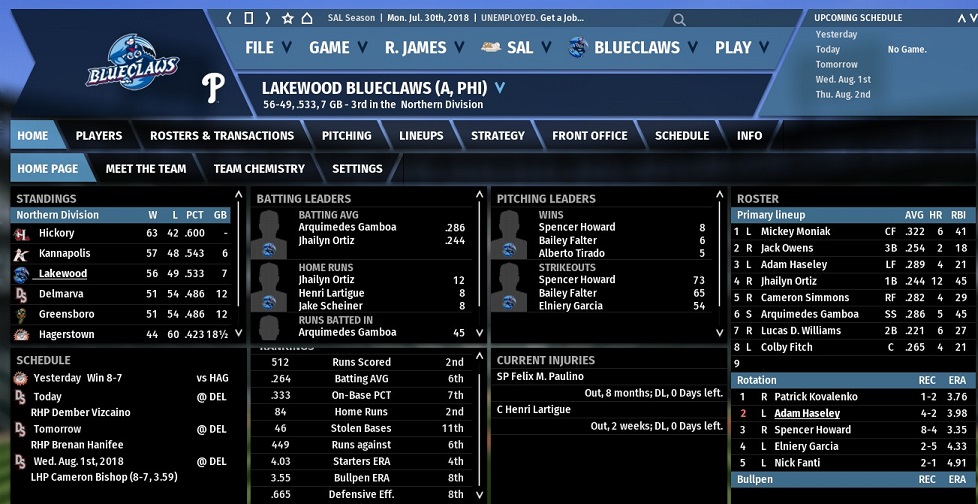
Task: Open the page history rectangle icon
Action: pyautogui.click(x=248, y=18)
